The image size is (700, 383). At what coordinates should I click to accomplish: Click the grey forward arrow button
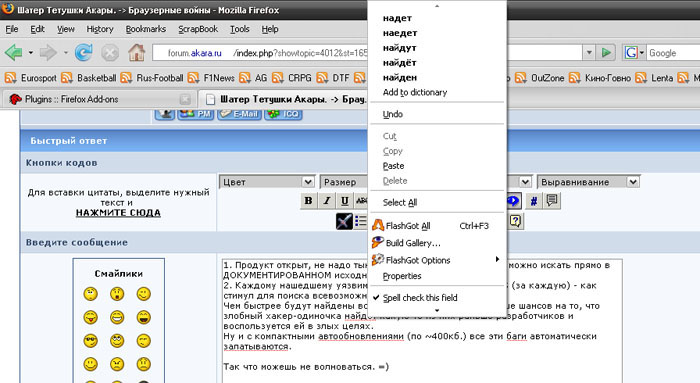pyautogui.click(x=48, y=53)
